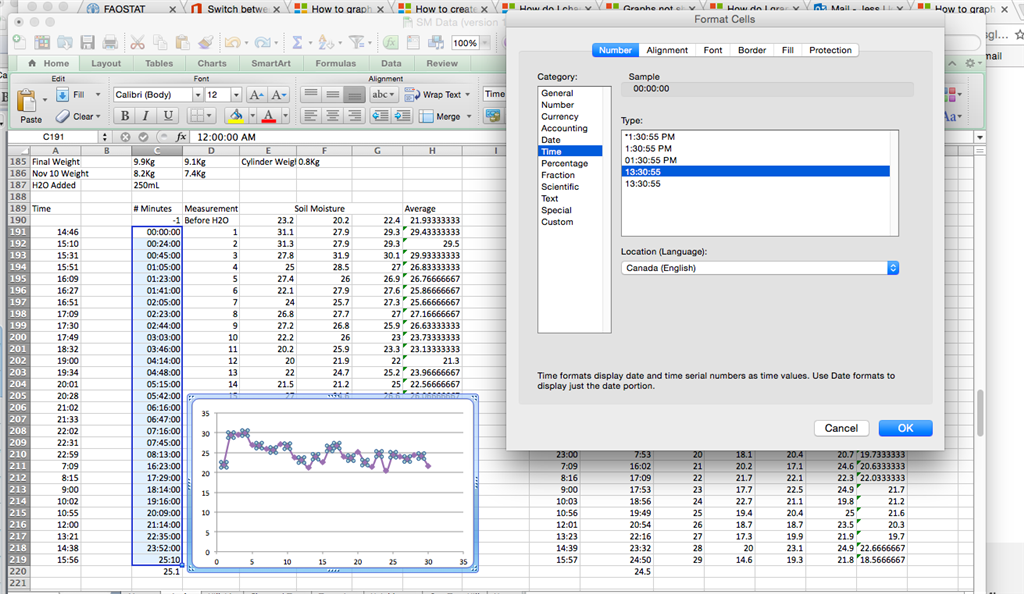Click the Sort A-Z icon
The image size is (1024, 594).
(x=325, y=43)
